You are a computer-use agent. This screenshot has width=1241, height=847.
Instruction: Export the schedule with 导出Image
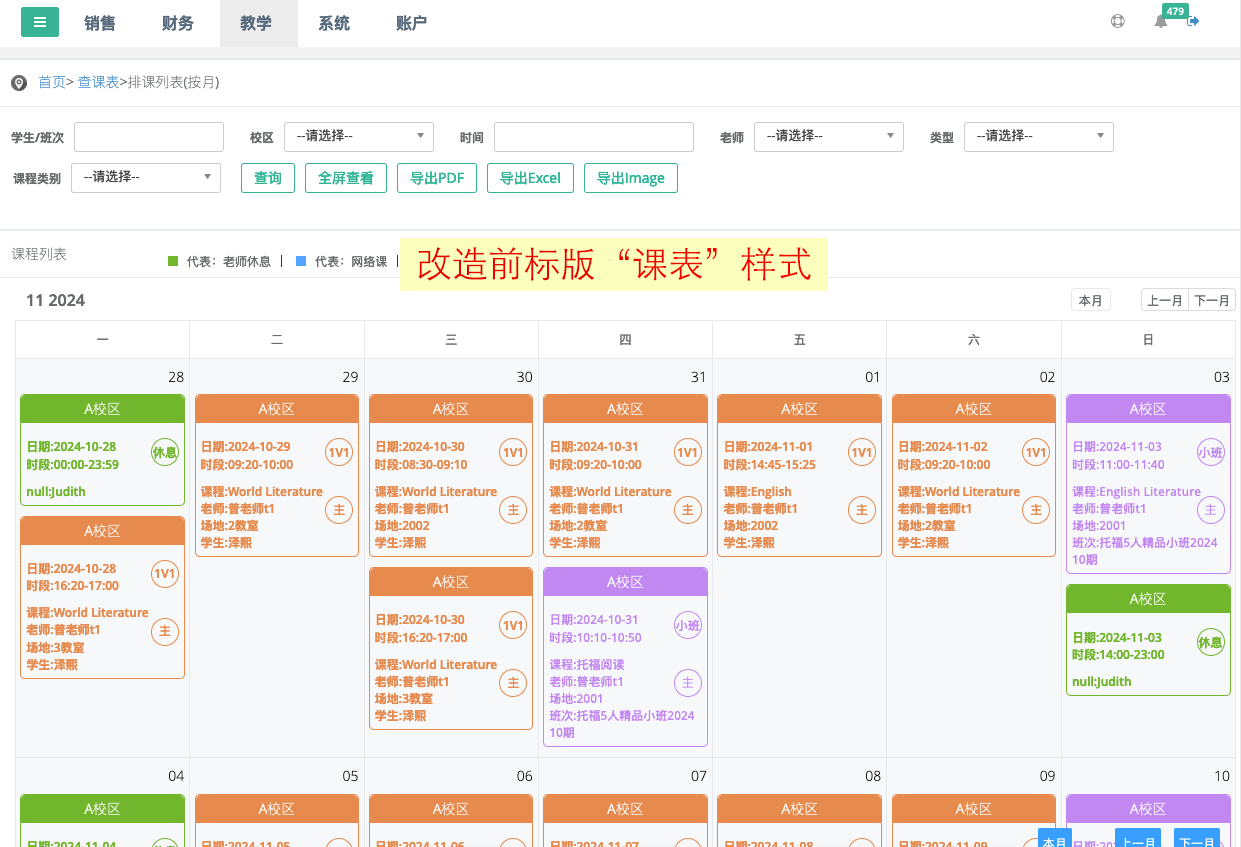[x=631, y=178]
